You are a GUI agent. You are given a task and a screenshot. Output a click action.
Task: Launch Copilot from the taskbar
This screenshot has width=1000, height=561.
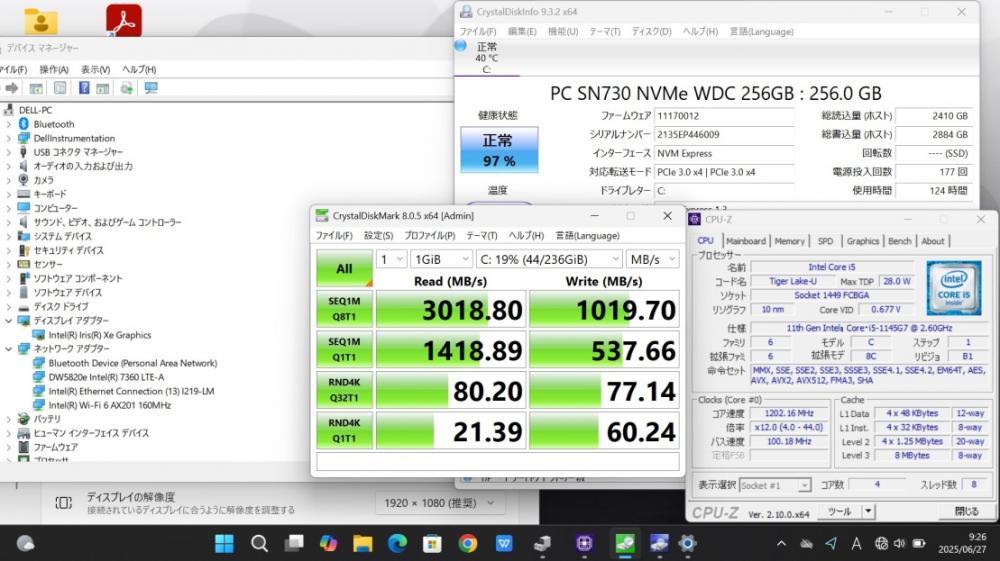(328, 543)
